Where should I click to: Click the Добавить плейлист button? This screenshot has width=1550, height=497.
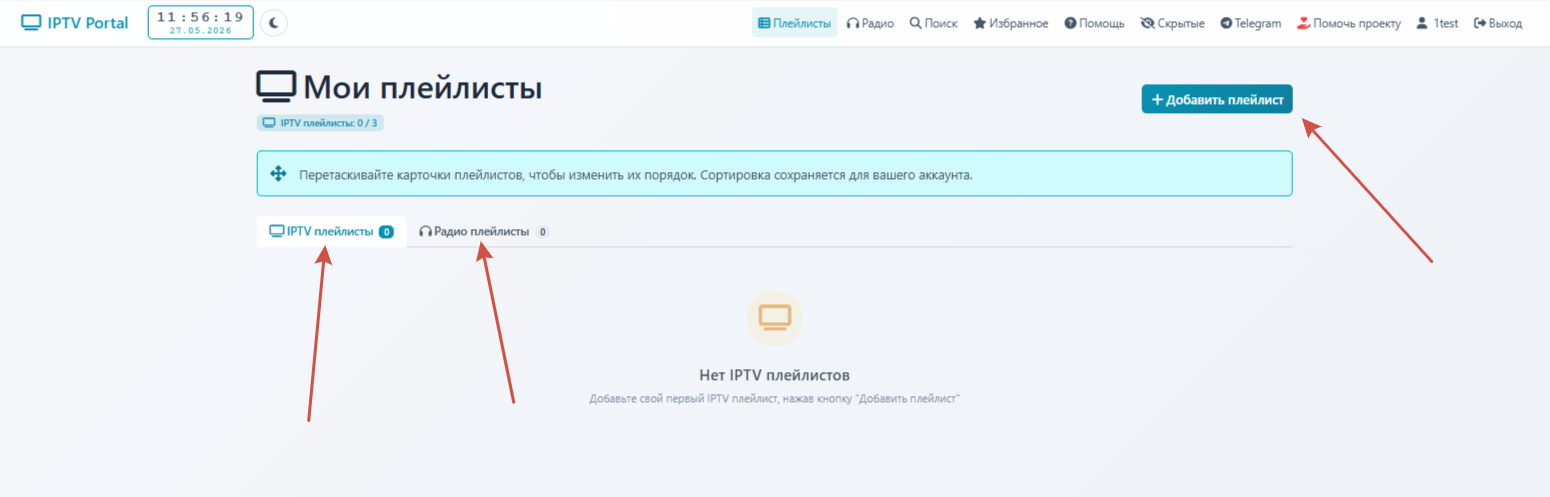(1217, 99)
